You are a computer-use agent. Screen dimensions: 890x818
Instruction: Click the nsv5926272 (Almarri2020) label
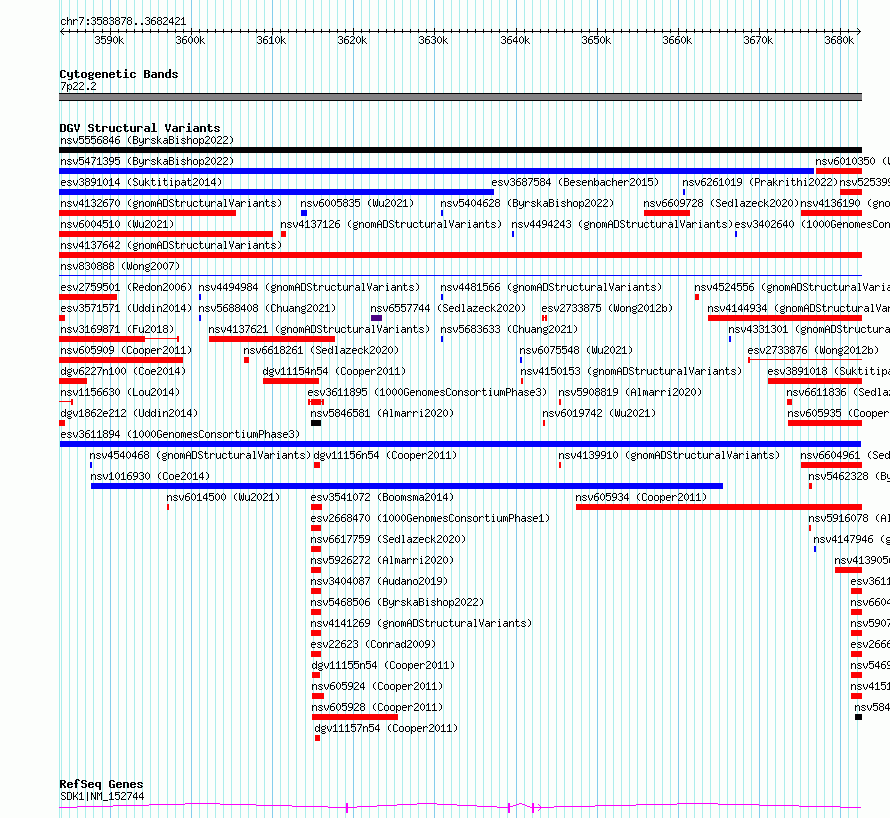pos(382,560)
